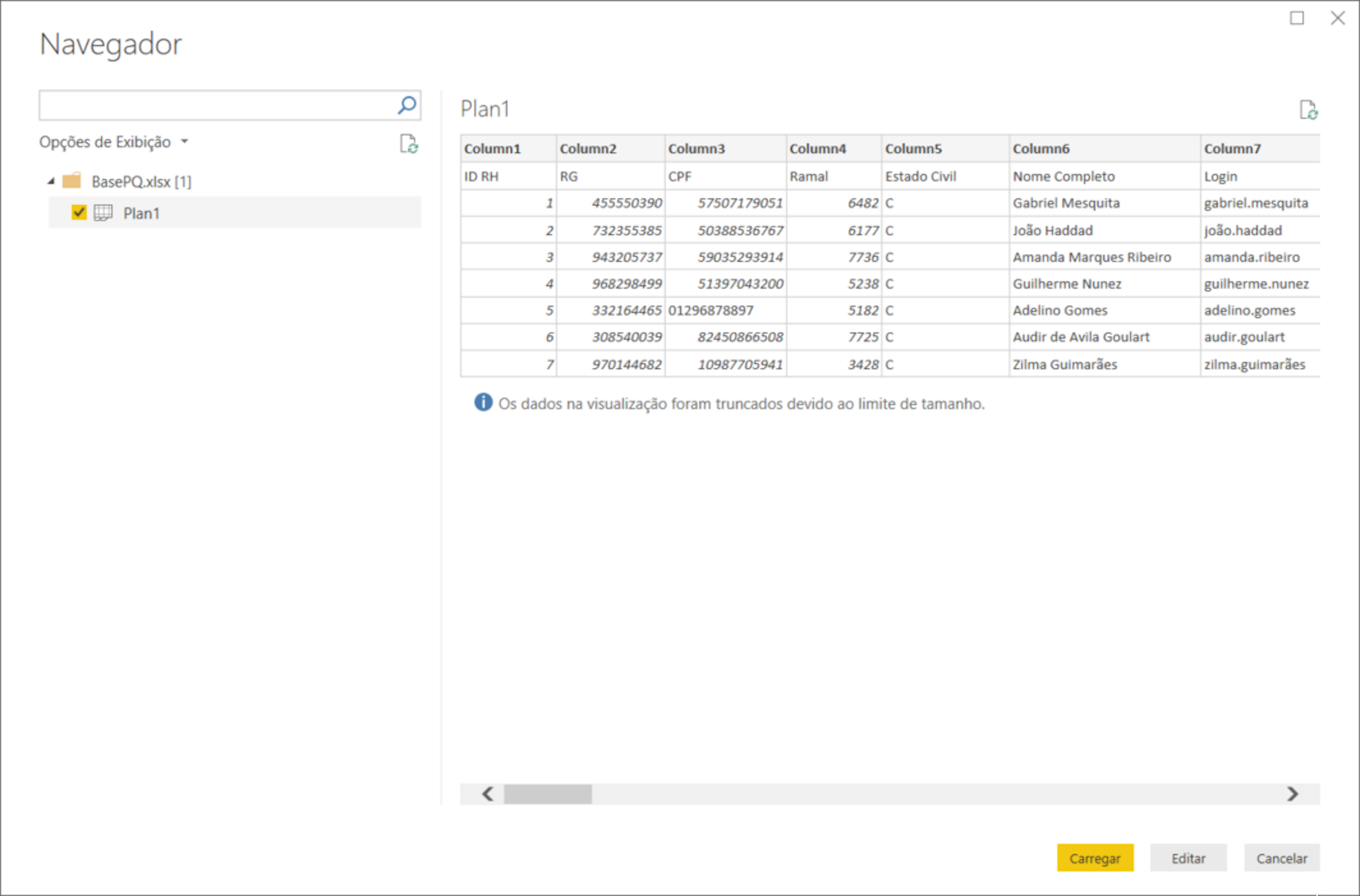Click the Editar button

tap(1188, 858)
